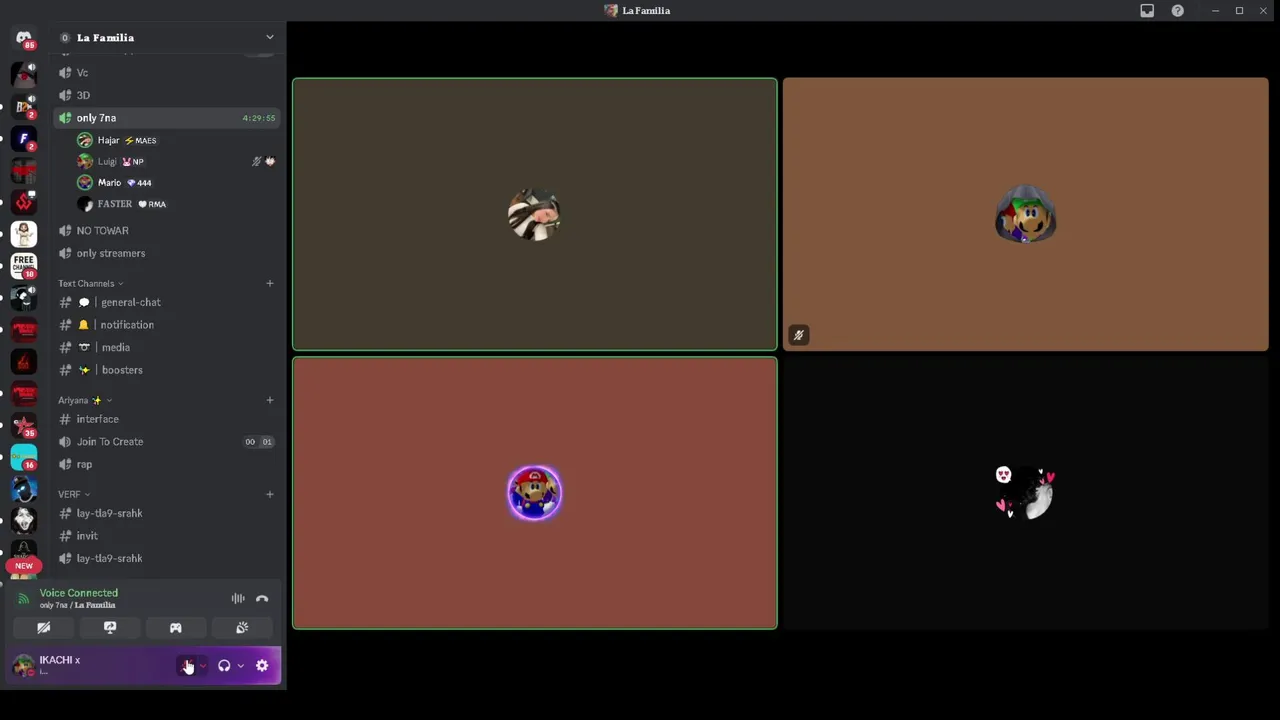This screenshot has height=720, width=1280.
Task: Join lay-tla9-srahk voice channel
Action: point(165,558)
